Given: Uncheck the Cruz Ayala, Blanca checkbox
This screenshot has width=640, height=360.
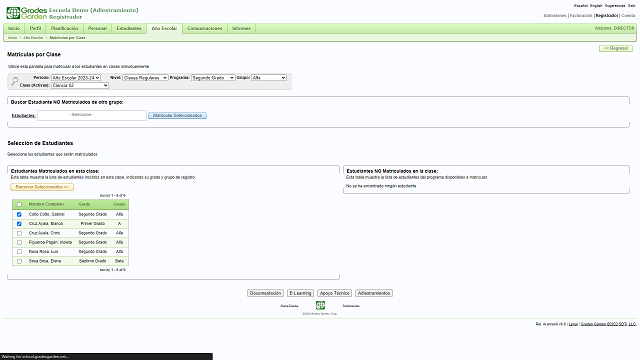Looking at the screenshot, I should click(x=19, y=224).
